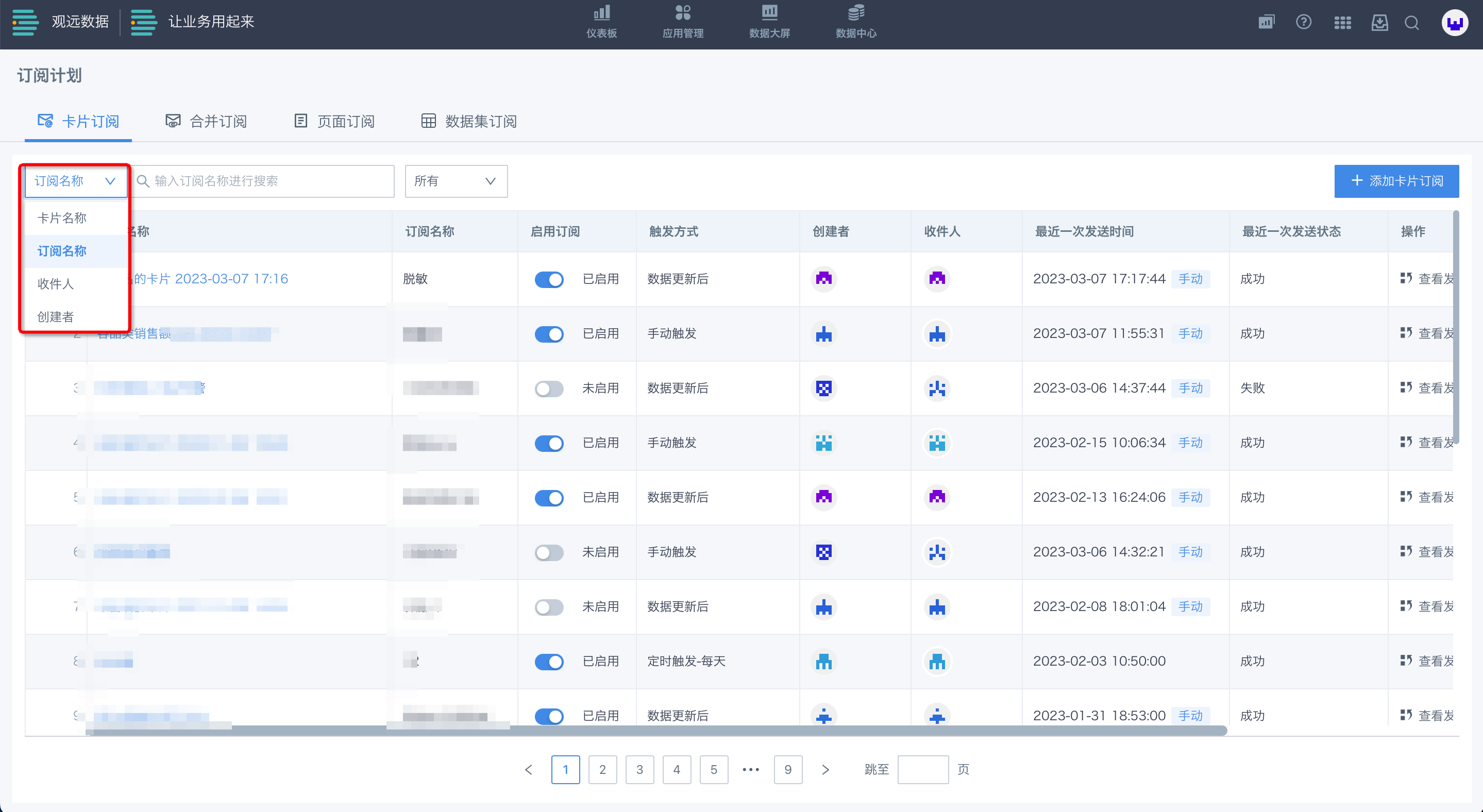The width and height of the screenshot is (1483, 812).
Task: Click the download inbox icon in header
Action: 1379,23
